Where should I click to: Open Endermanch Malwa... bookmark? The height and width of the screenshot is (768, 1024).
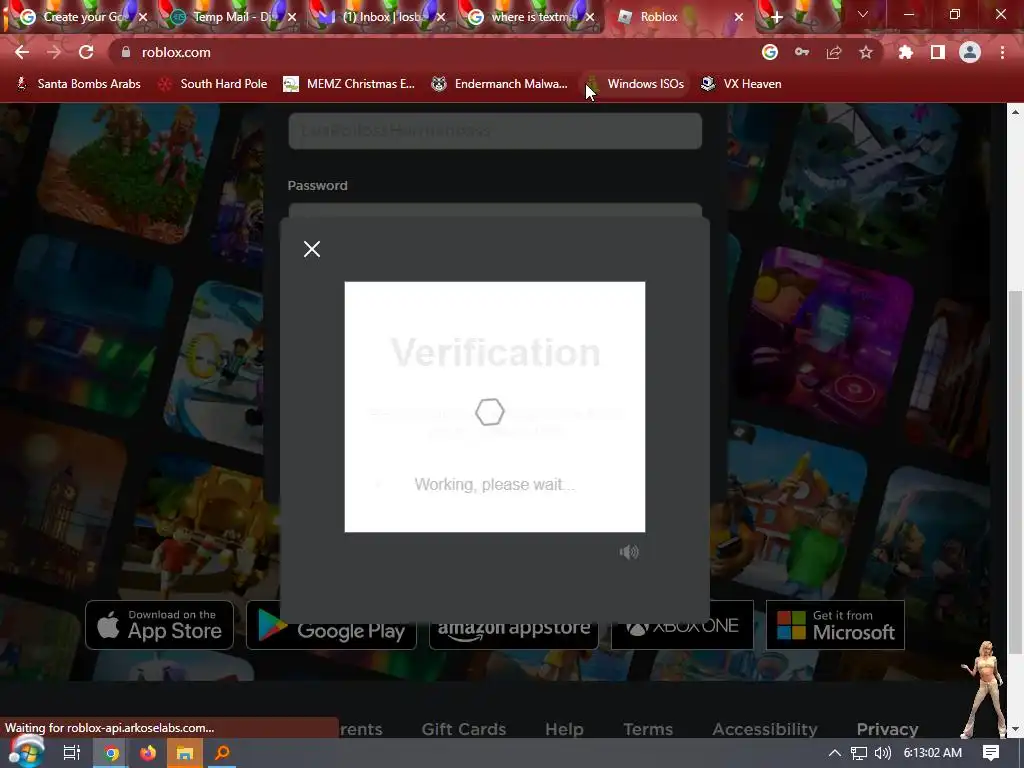(x=500, y=84)
